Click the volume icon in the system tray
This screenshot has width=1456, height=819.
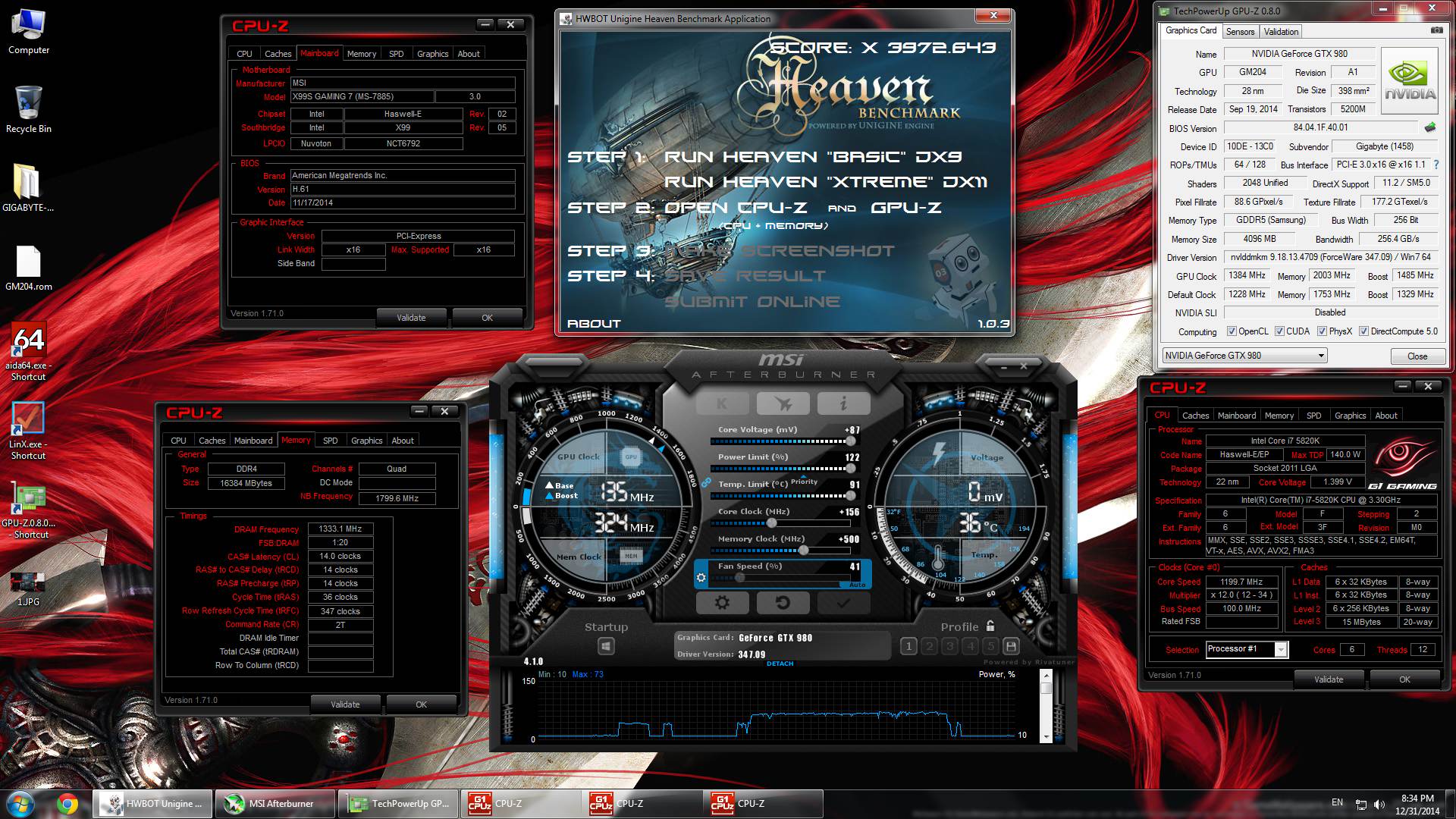pos(1379,804)
